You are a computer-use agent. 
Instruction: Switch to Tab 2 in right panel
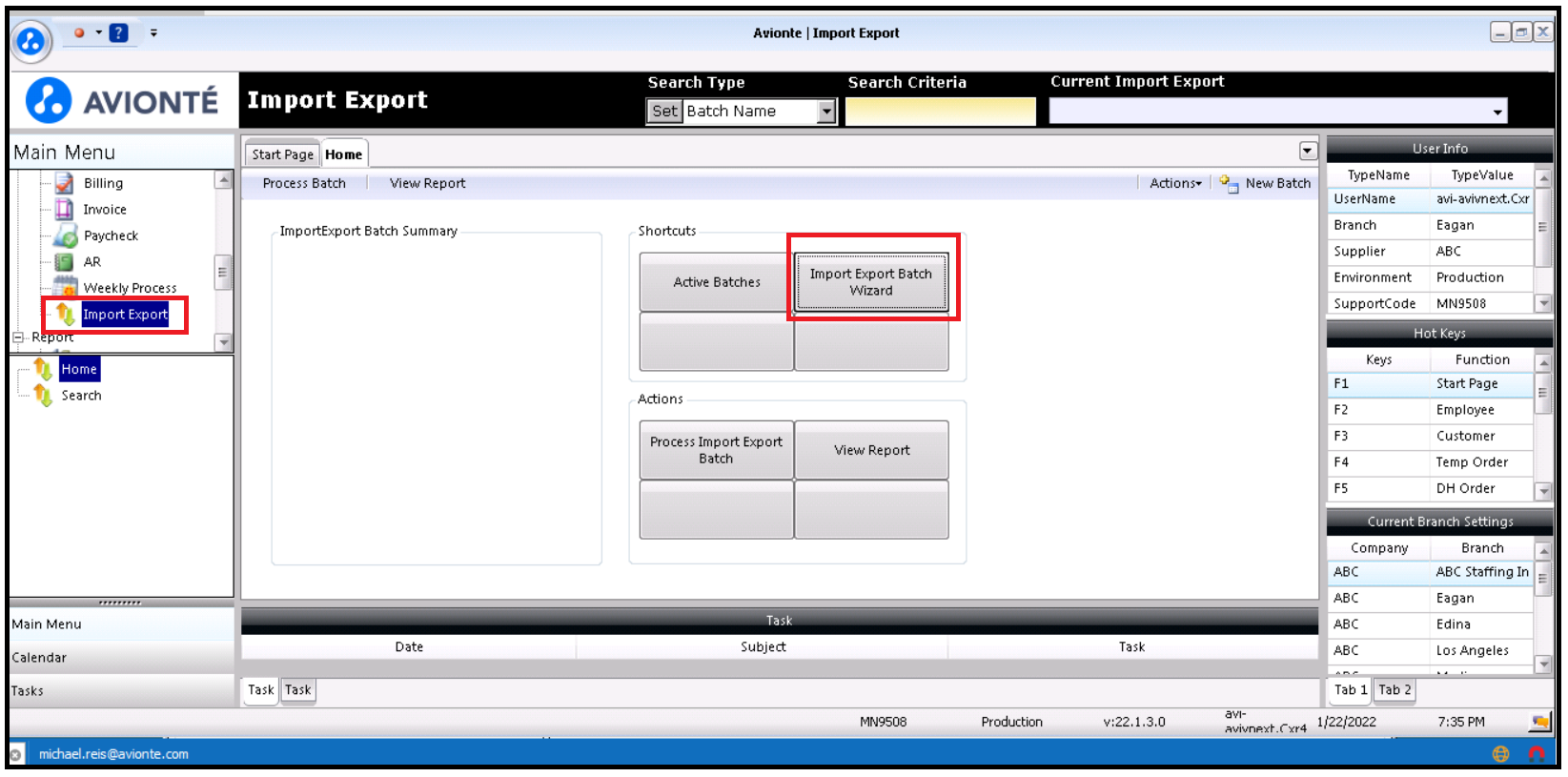pos(1395,690)
